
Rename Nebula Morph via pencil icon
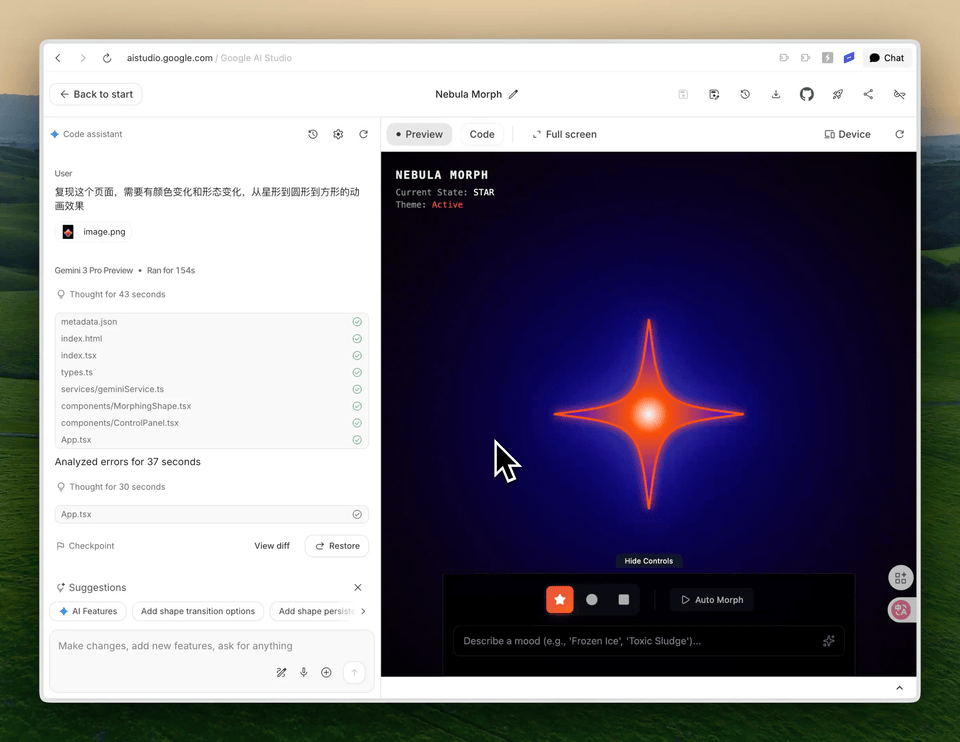(x=513, y=94)
